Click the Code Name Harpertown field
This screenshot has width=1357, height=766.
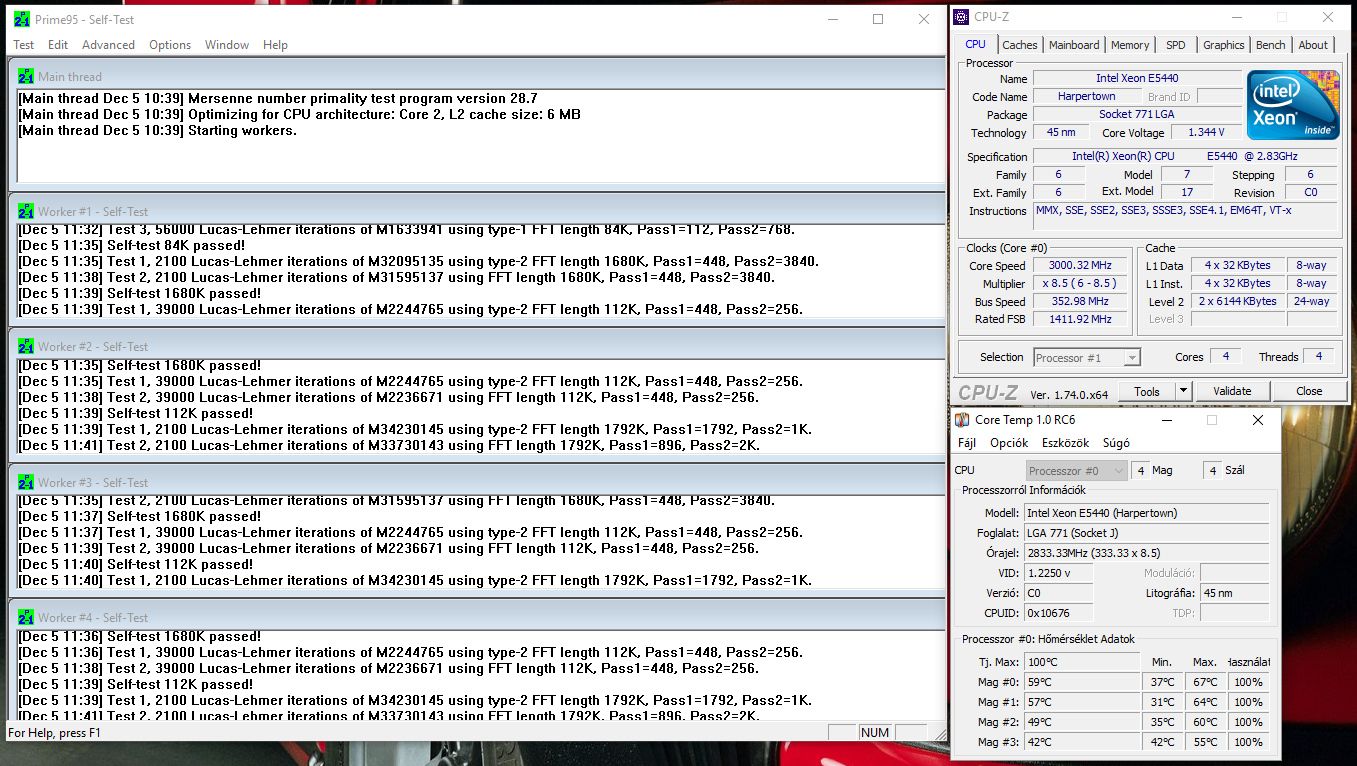point(1087,96)
